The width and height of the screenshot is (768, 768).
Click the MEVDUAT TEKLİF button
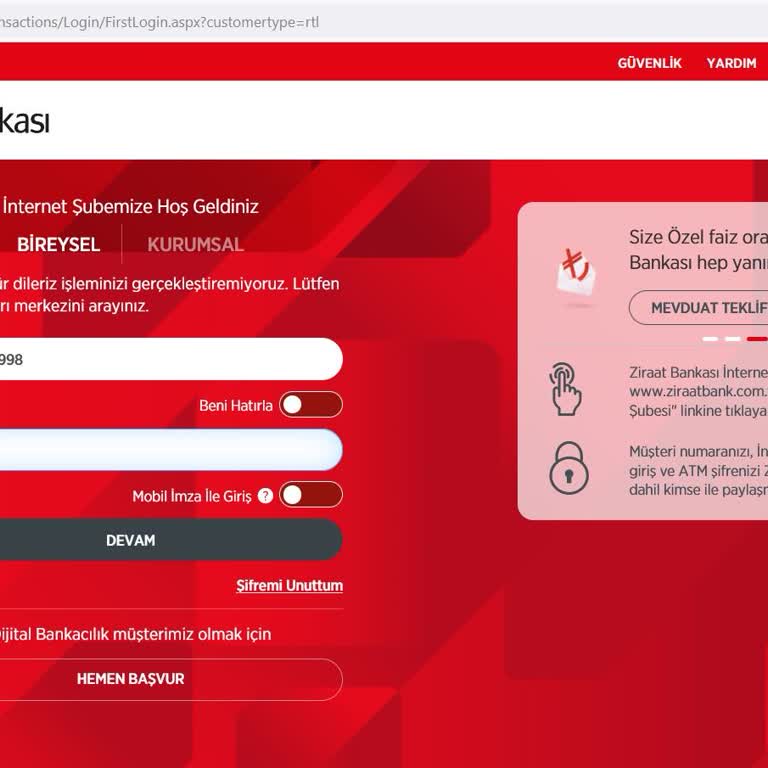698,308
